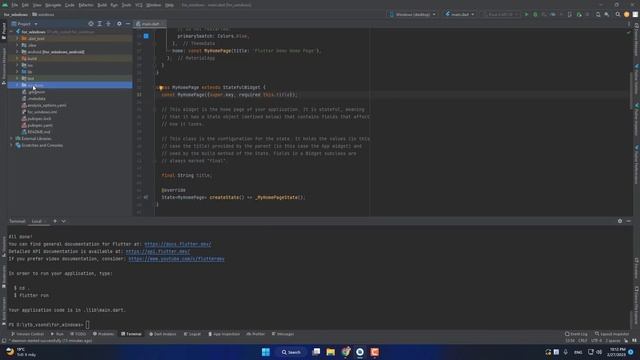
Task: Open Layout Inspector tool window
Action: pos(612,334)
